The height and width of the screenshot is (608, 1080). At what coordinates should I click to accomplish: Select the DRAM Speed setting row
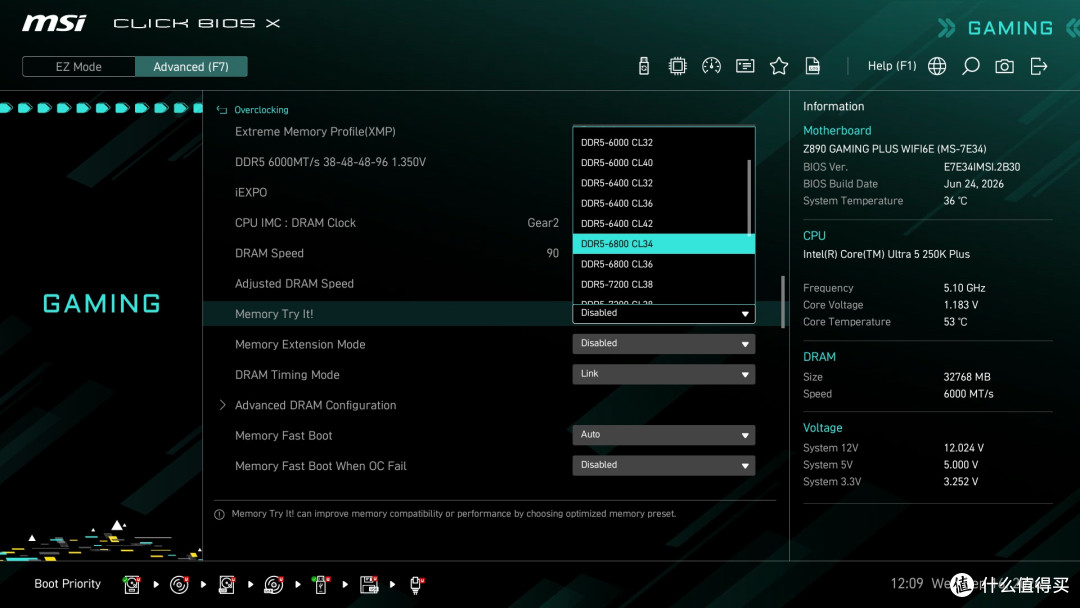click(269, 253)
